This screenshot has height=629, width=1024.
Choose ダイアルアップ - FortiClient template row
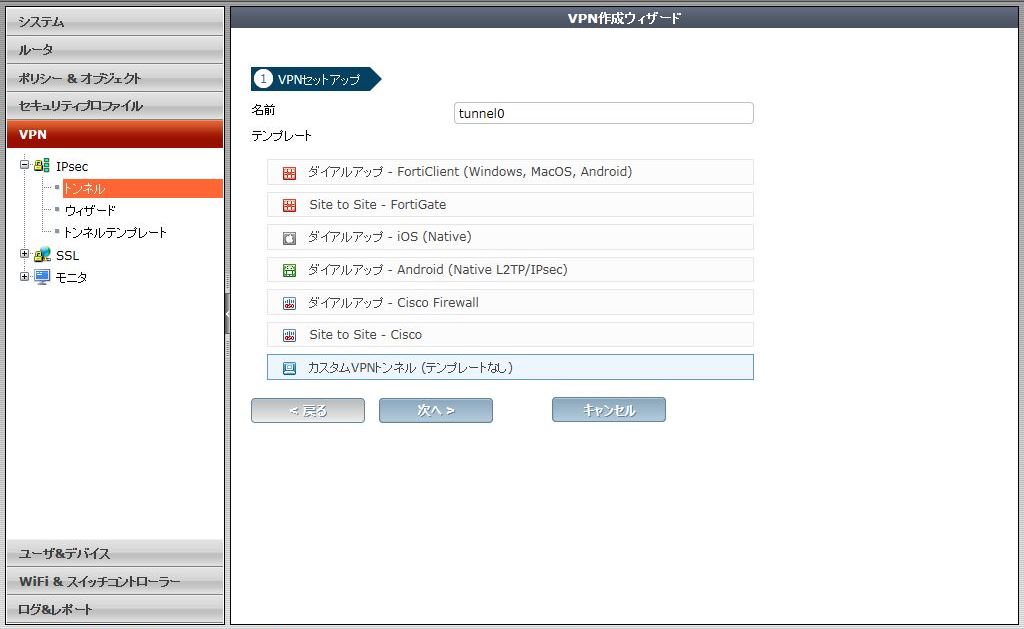coord(510,172)
